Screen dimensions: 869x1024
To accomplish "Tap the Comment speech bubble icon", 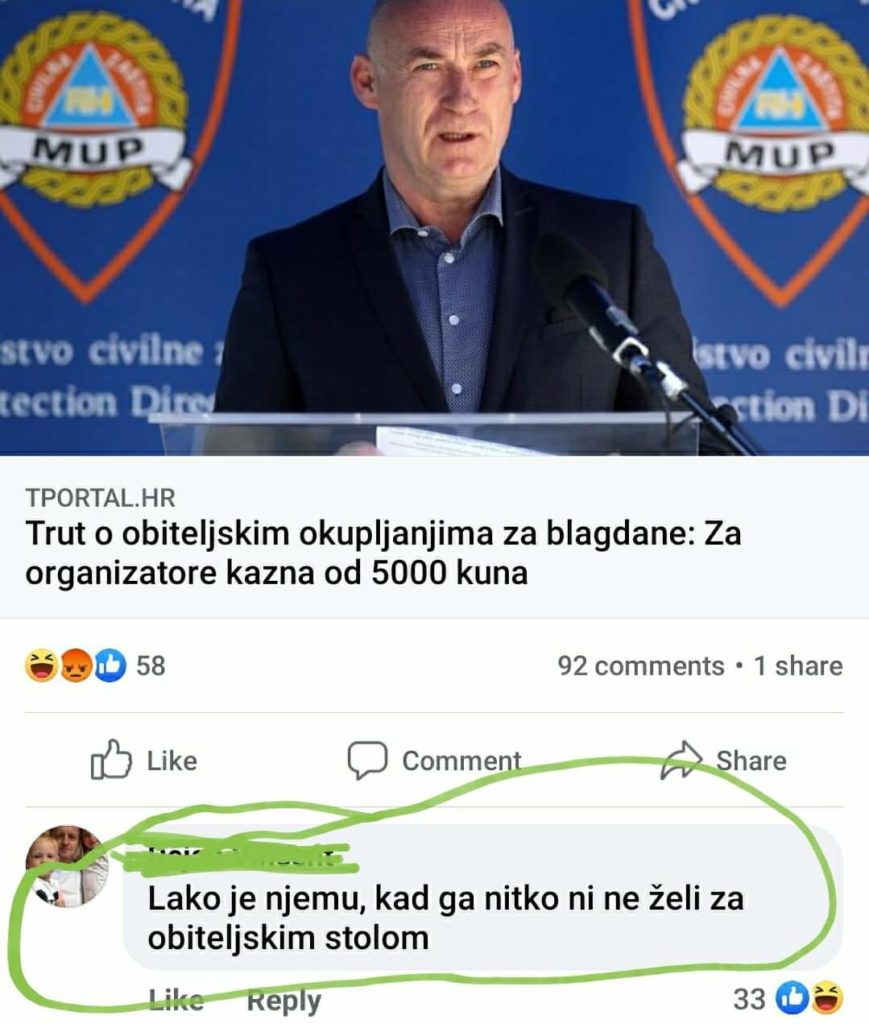I will pyautogui.click(x=367, y=760).
